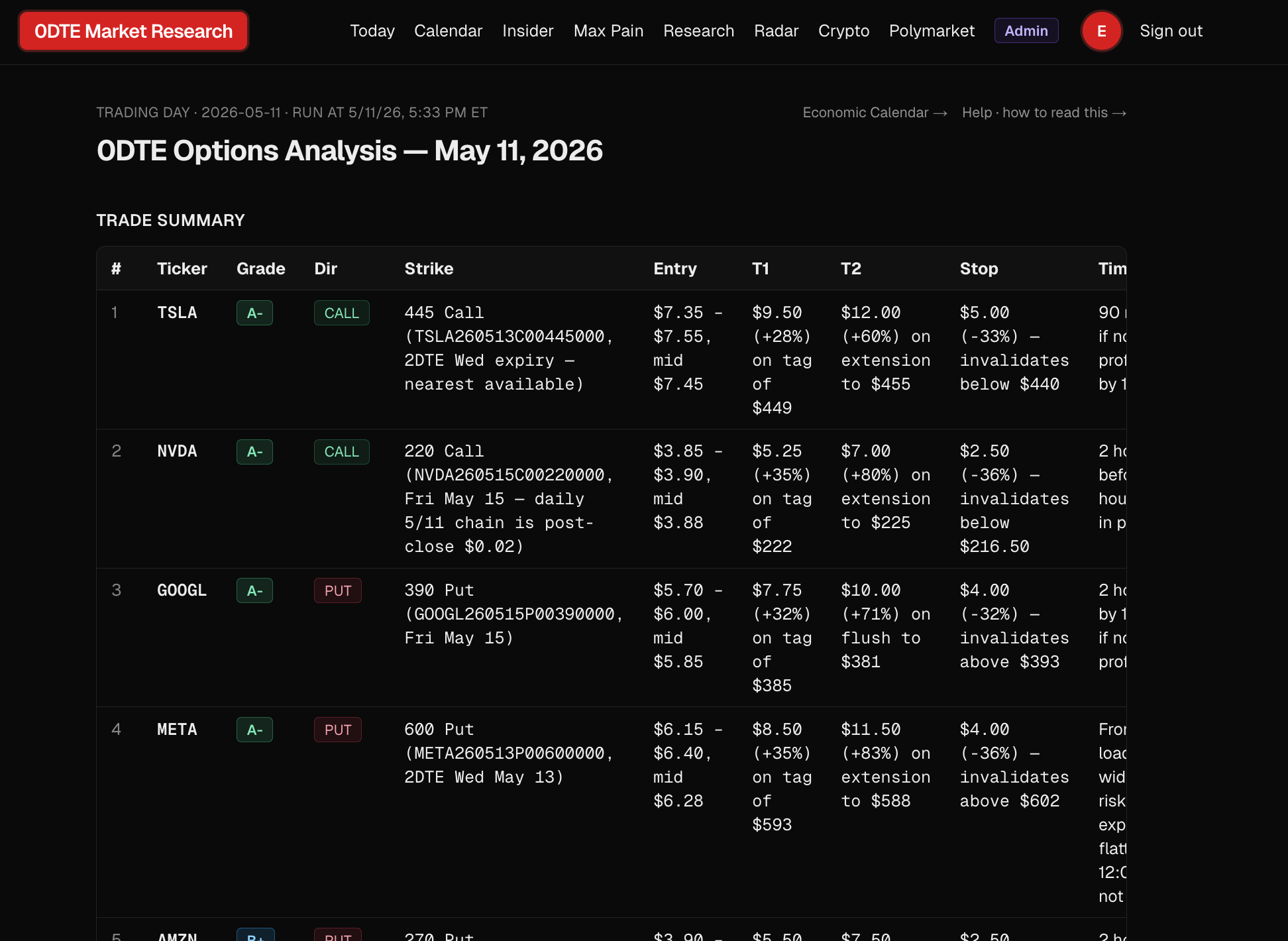Click the META stop invalidates above $602
Viewport: 1288px width, 941px height.
pos(1014,789)
